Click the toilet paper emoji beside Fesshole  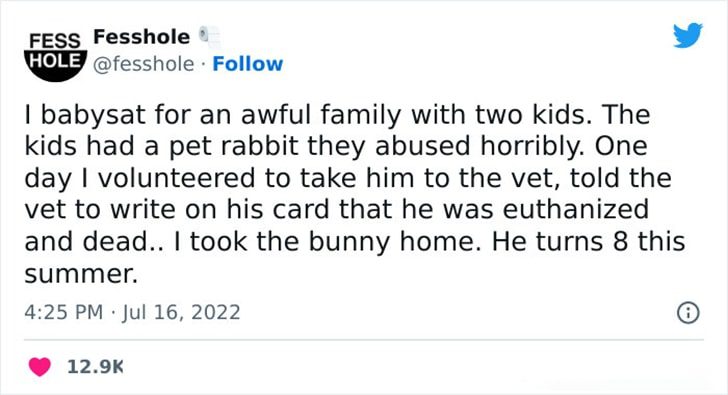point(209,37)
